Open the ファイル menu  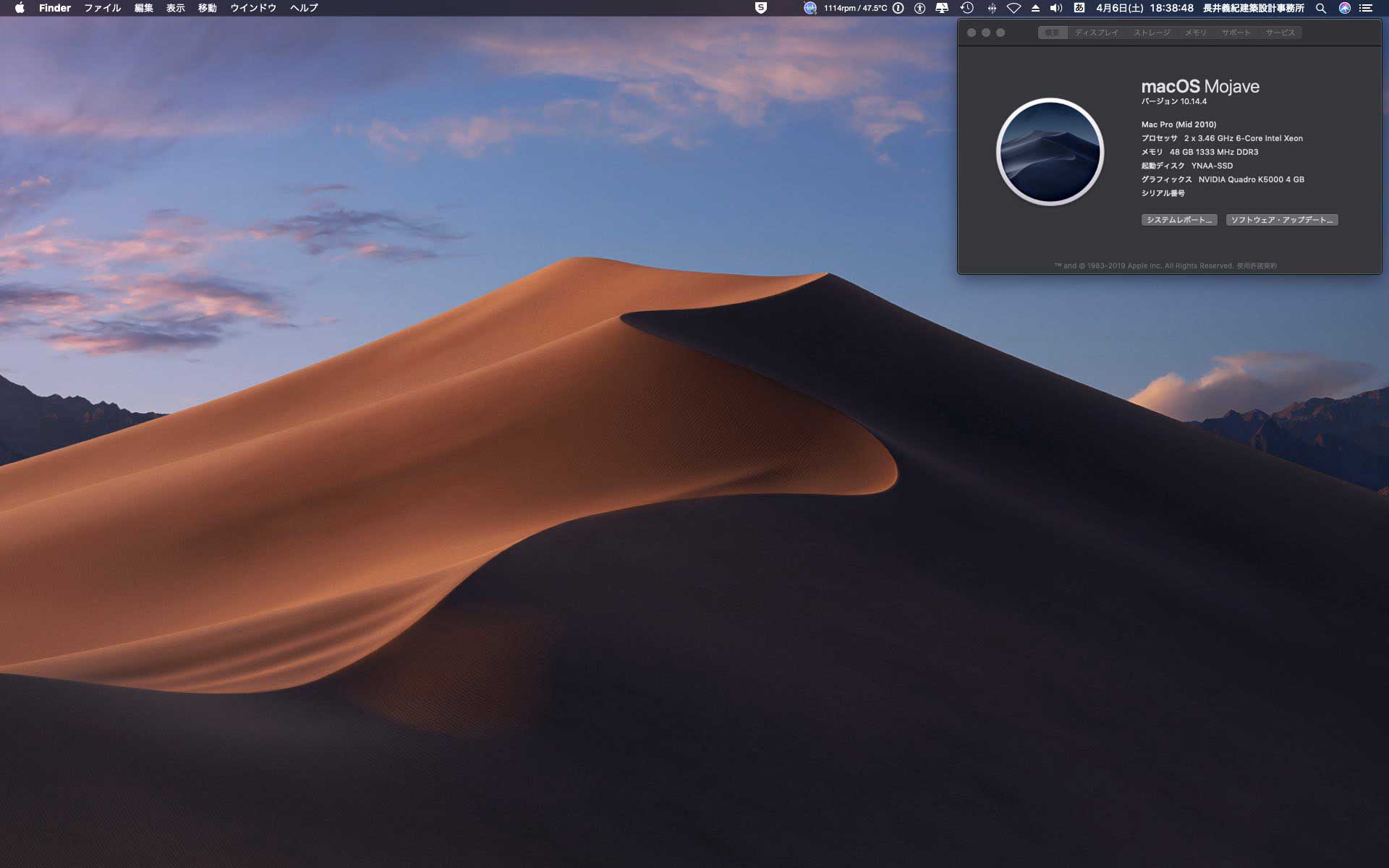point(102,8)
